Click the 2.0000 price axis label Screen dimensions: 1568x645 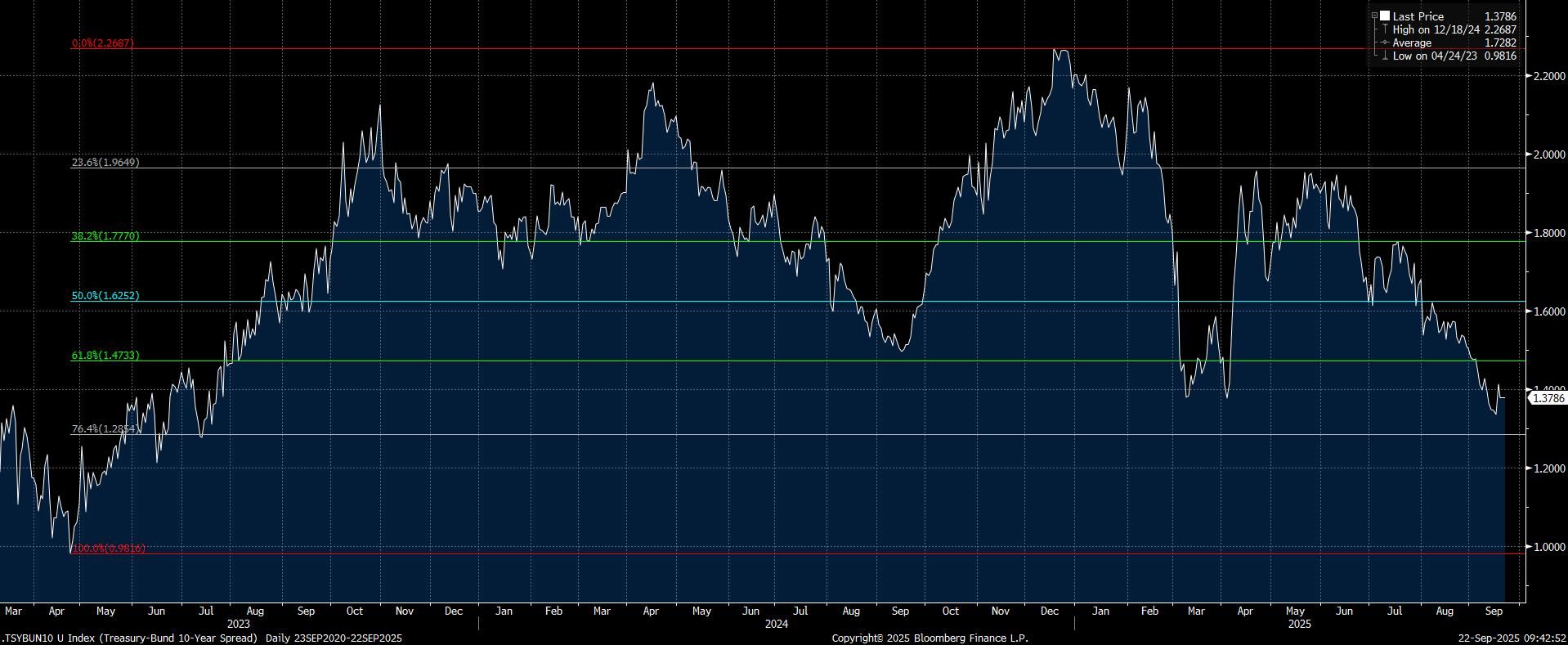point(1548,155)
